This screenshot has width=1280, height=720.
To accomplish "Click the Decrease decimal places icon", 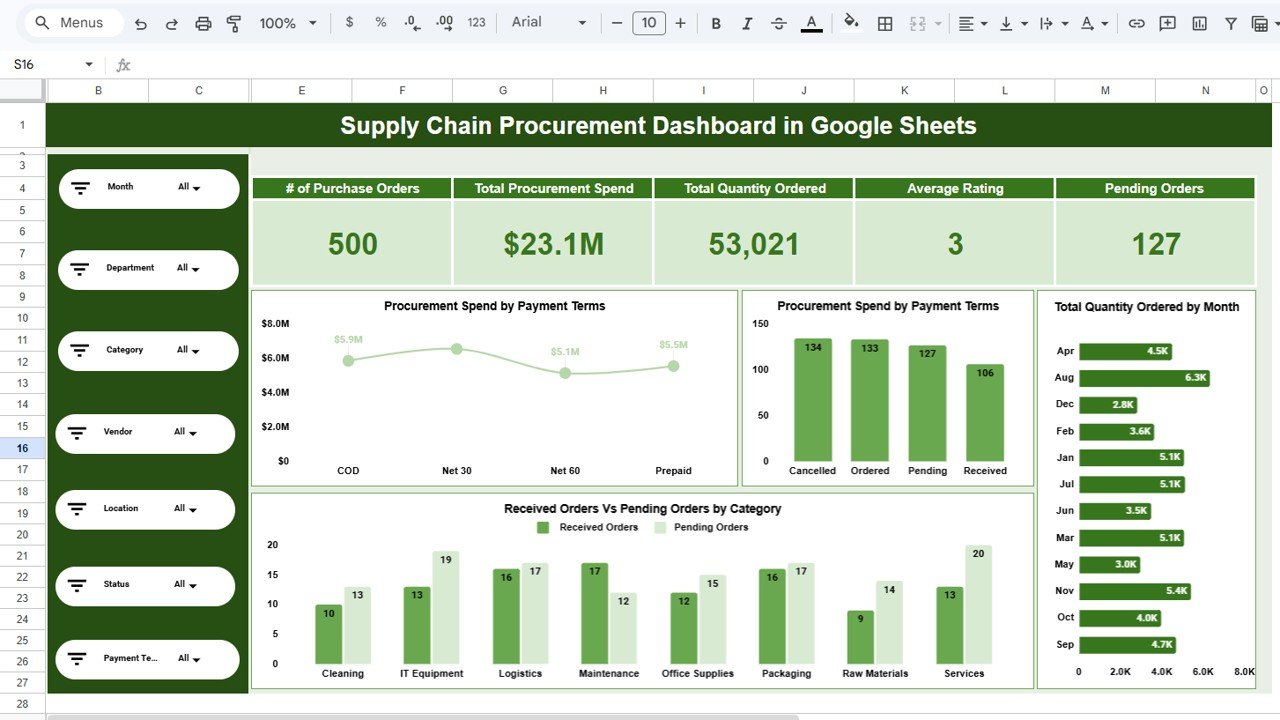I will 412,22.
